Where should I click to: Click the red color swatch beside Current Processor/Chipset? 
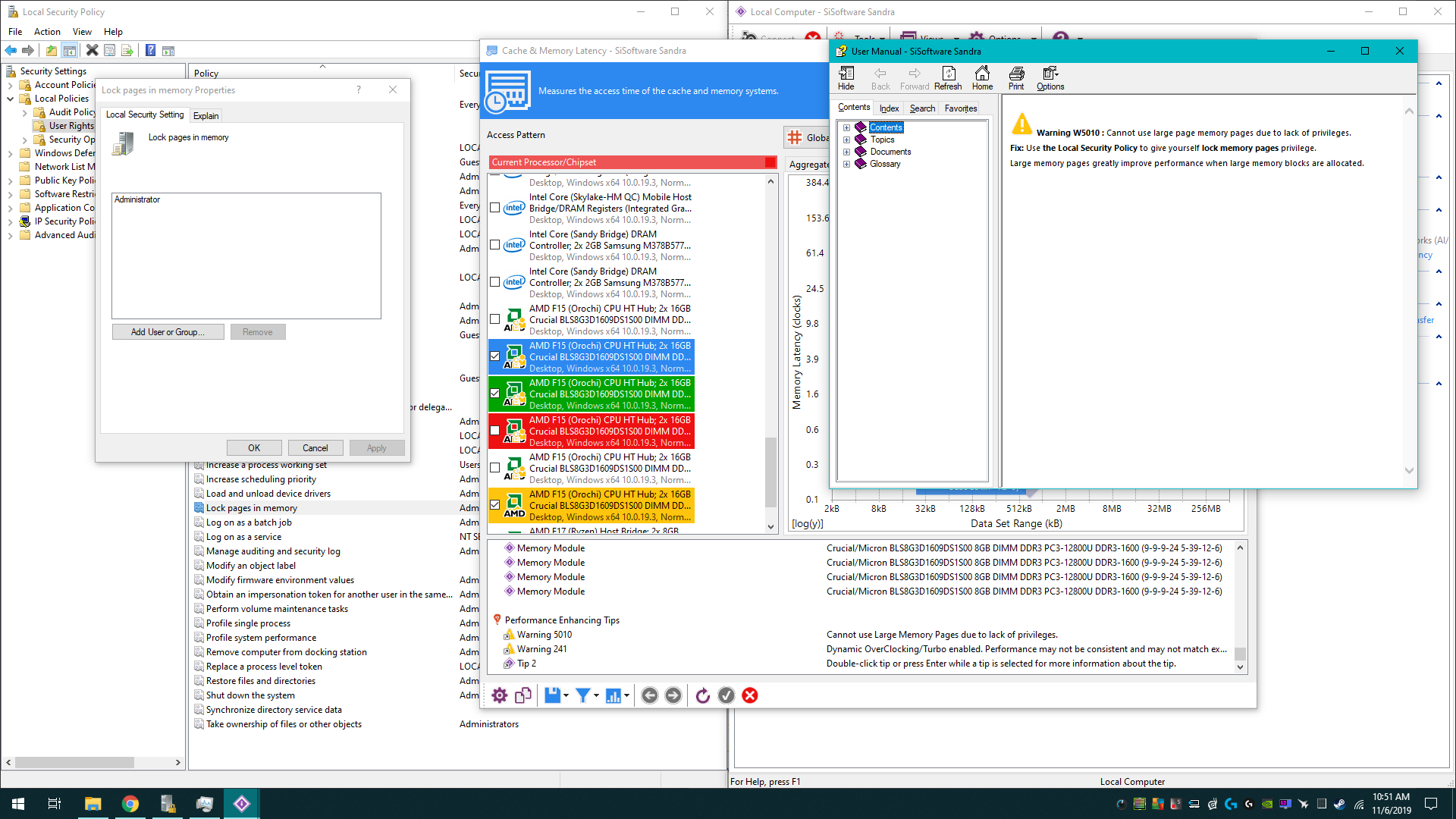770,162
